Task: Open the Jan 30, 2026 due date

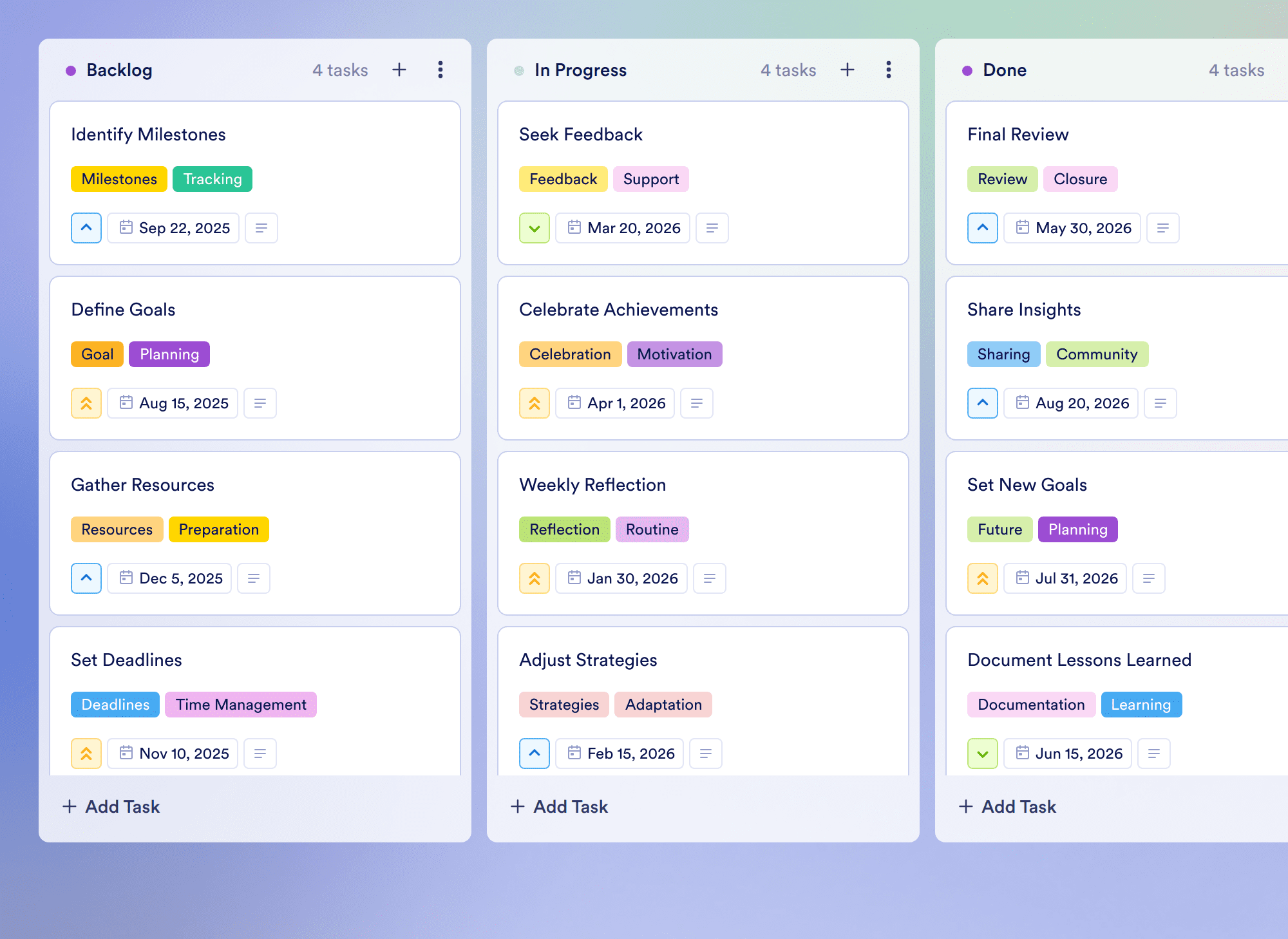Action: (621, 578)
